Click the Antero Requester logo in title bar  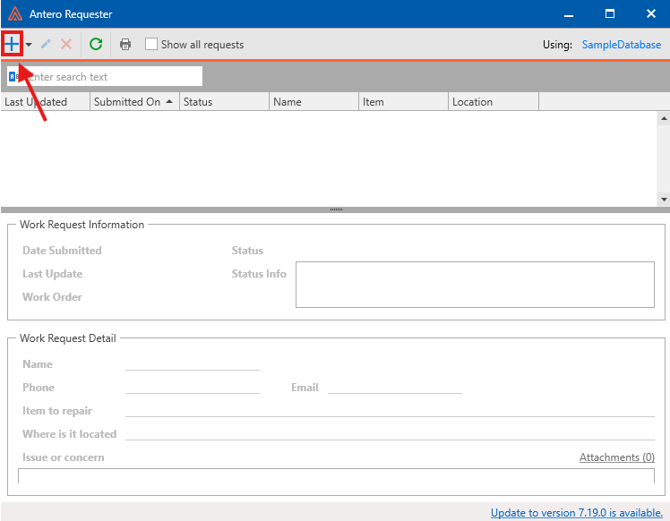click(x=14, y=14)
